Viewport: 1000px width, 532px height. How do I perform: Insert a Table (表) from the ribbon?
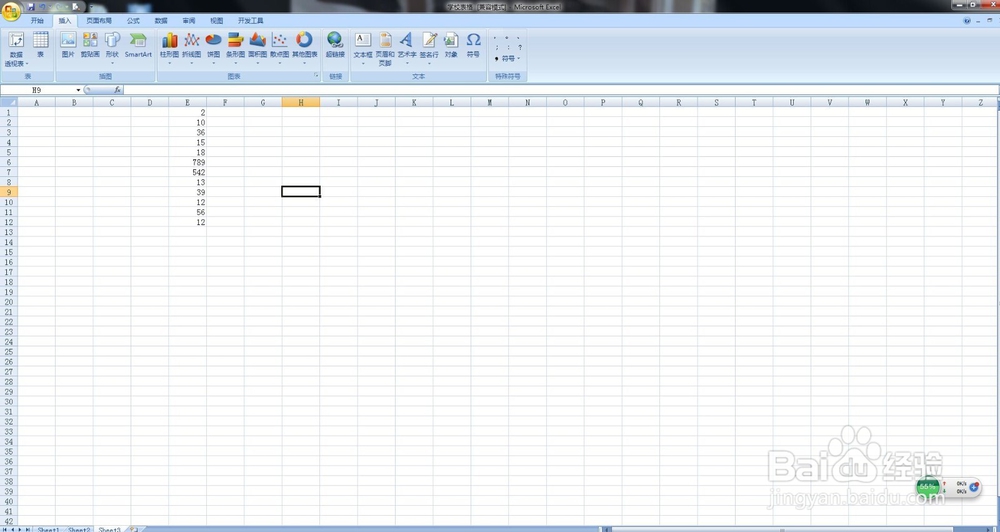pos(41,45)
